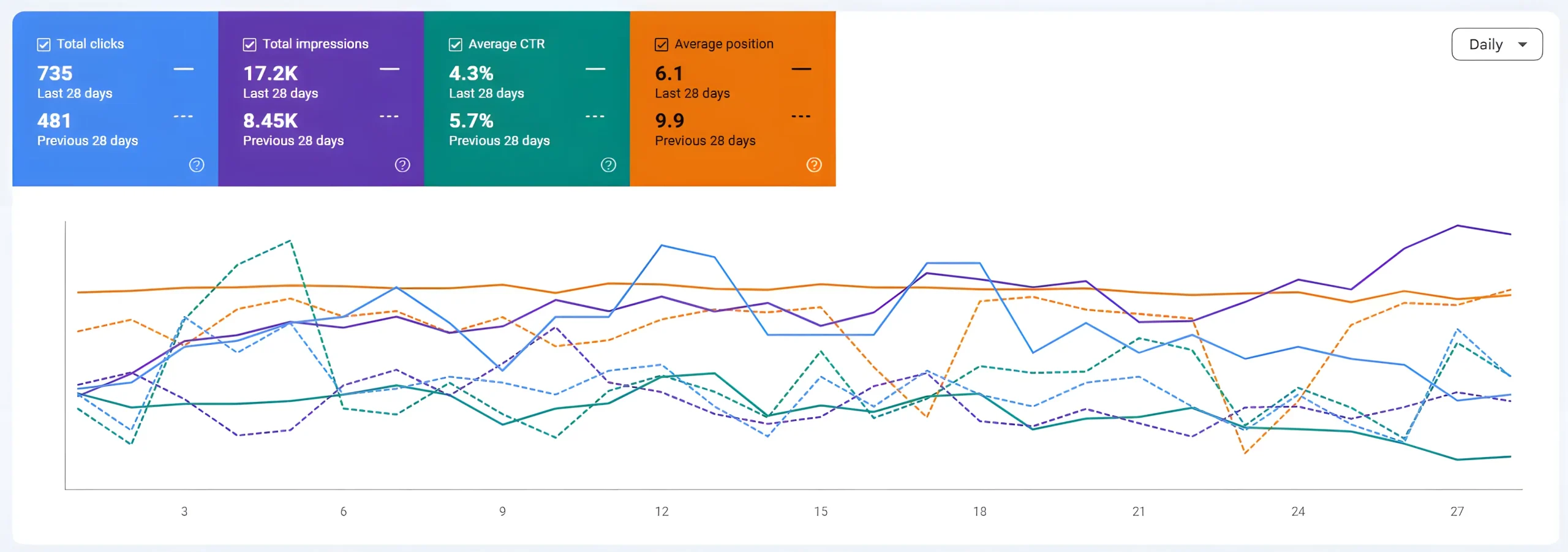Click the day 18 axis label
The height and width of the screenshot is (552, 1568).
[x=980, y=512]
